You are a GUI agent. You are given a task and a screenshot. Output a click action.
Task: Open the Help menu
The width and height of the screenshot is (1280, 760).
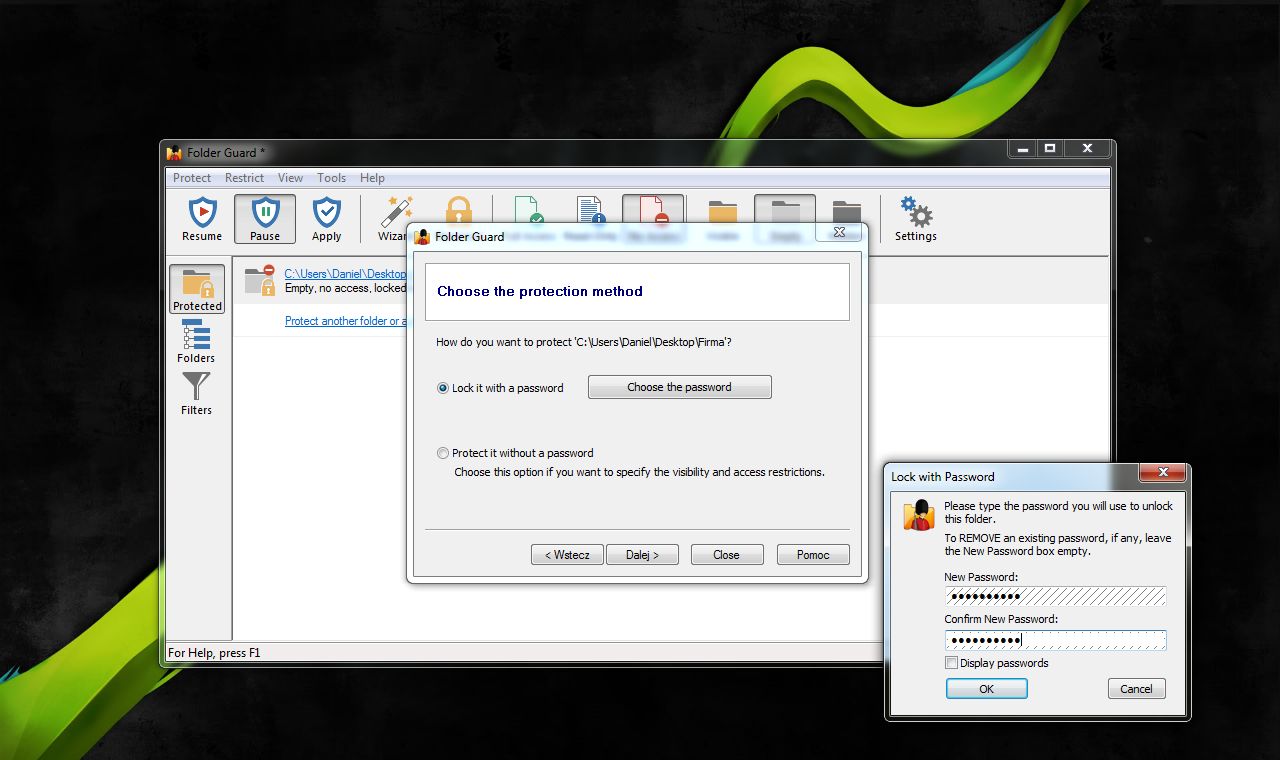click(x=372, y=178)
